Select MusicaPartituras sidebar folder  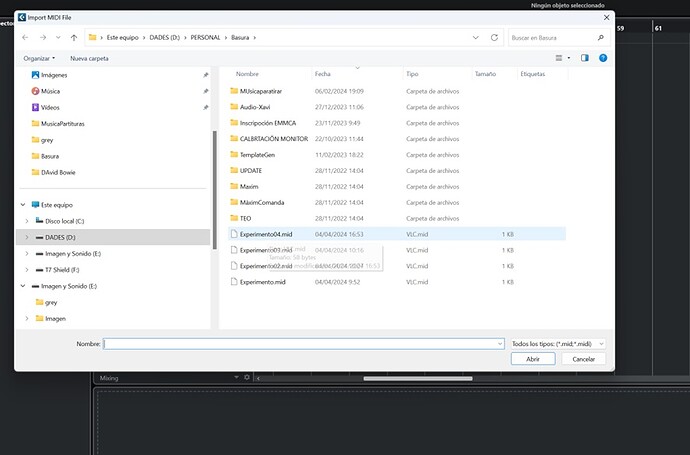[58, 124]
